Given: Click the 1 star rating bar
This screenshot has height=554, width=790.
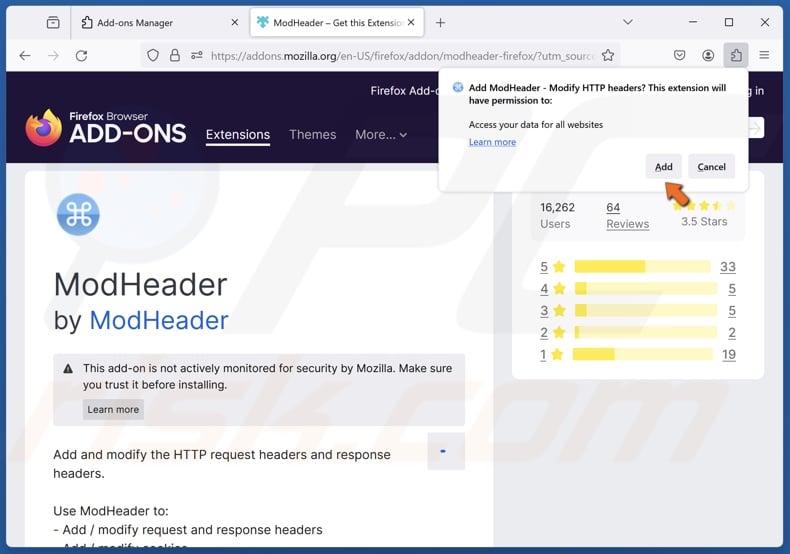Looking at the screenshot, I should 643,355.
